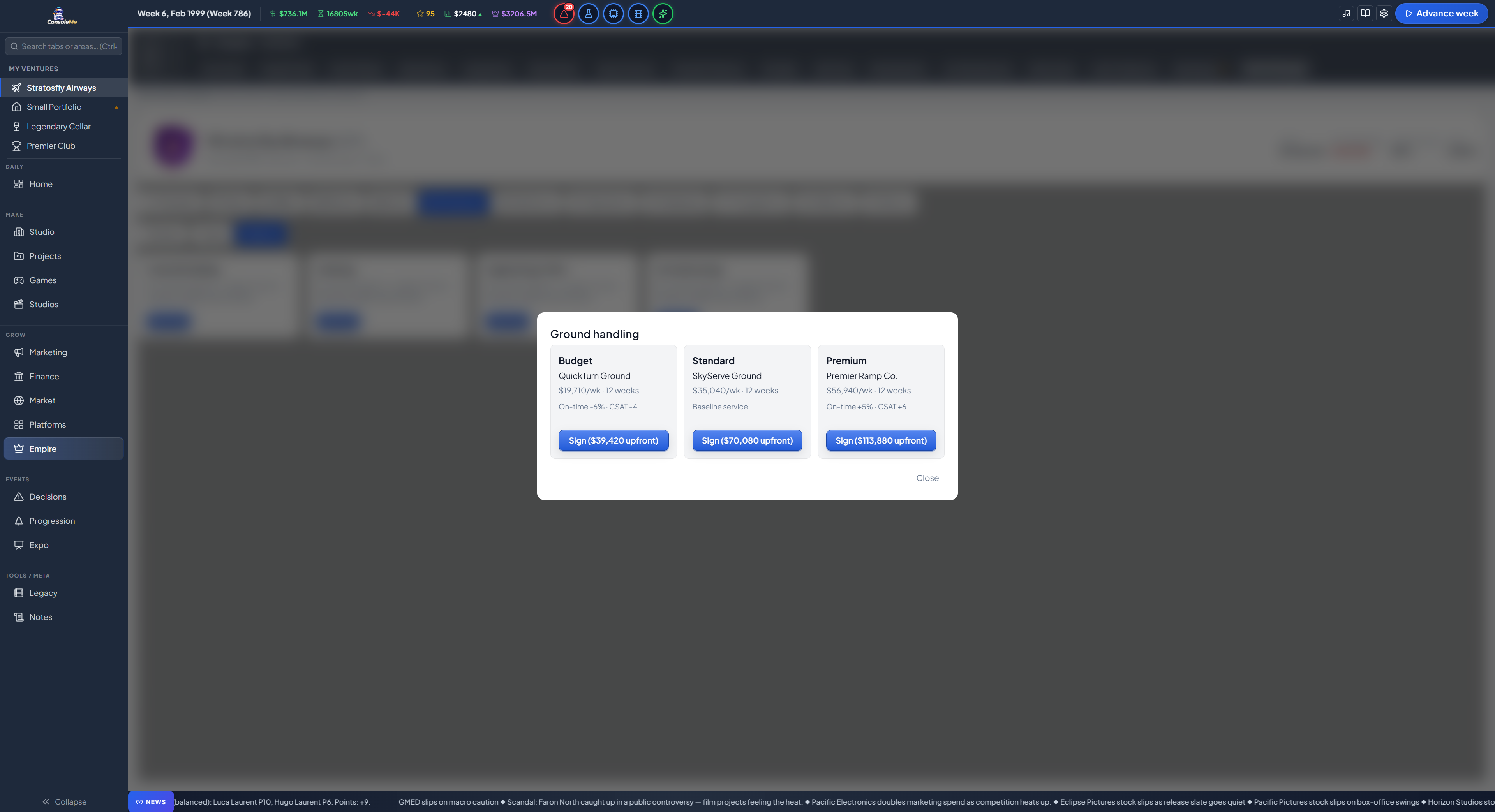
Task: Open the settings gear icon
Action: tap(1384, 13)
